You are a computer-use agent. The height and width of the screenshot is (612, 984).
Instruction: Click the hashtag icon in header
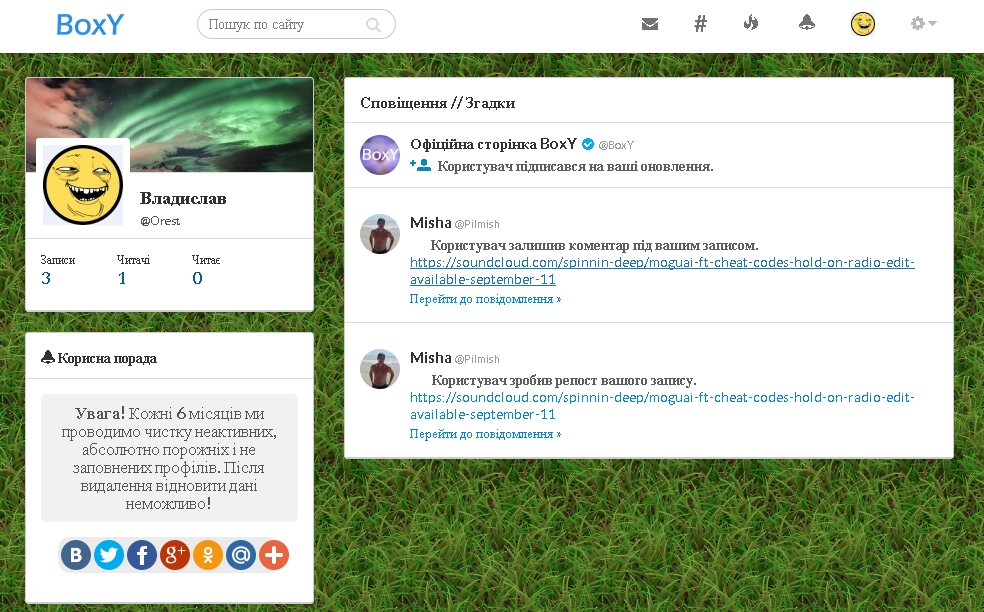[700, 24]
